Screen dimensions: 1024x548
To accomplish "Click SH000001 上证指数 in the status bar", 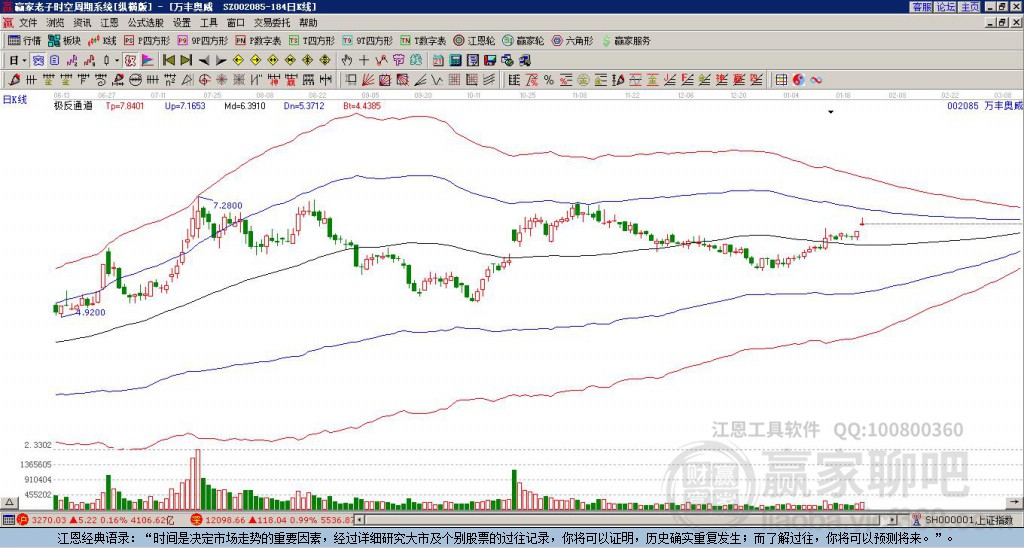I will (x=968, y=520).
